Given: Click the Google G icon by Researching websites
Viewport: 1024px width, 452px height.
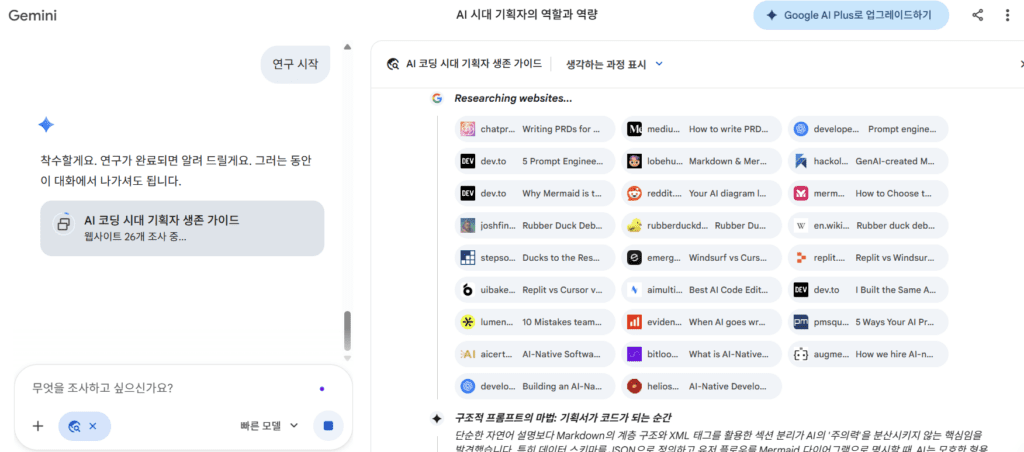Looking at the screenshot, I should pyautogui.click(x=436, y=99).
